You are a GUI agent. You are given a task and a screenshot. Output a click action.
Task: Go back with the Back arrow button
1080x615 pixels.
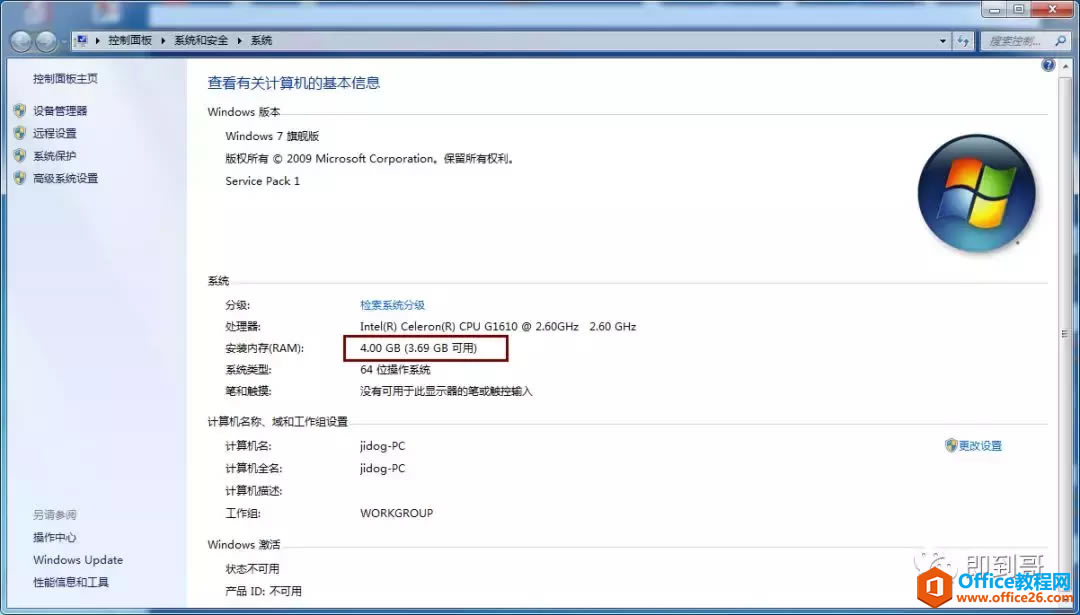tap(22, 41)
